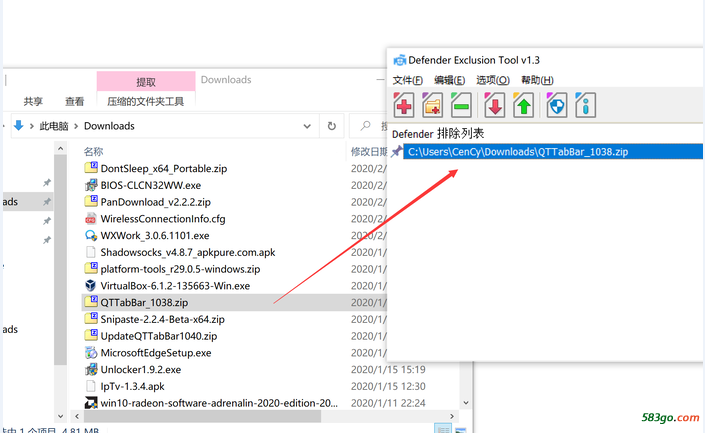Sort by the 名称 column header
Image resolution: width=705 pixels, height=433 pixels.
point(94,152)
